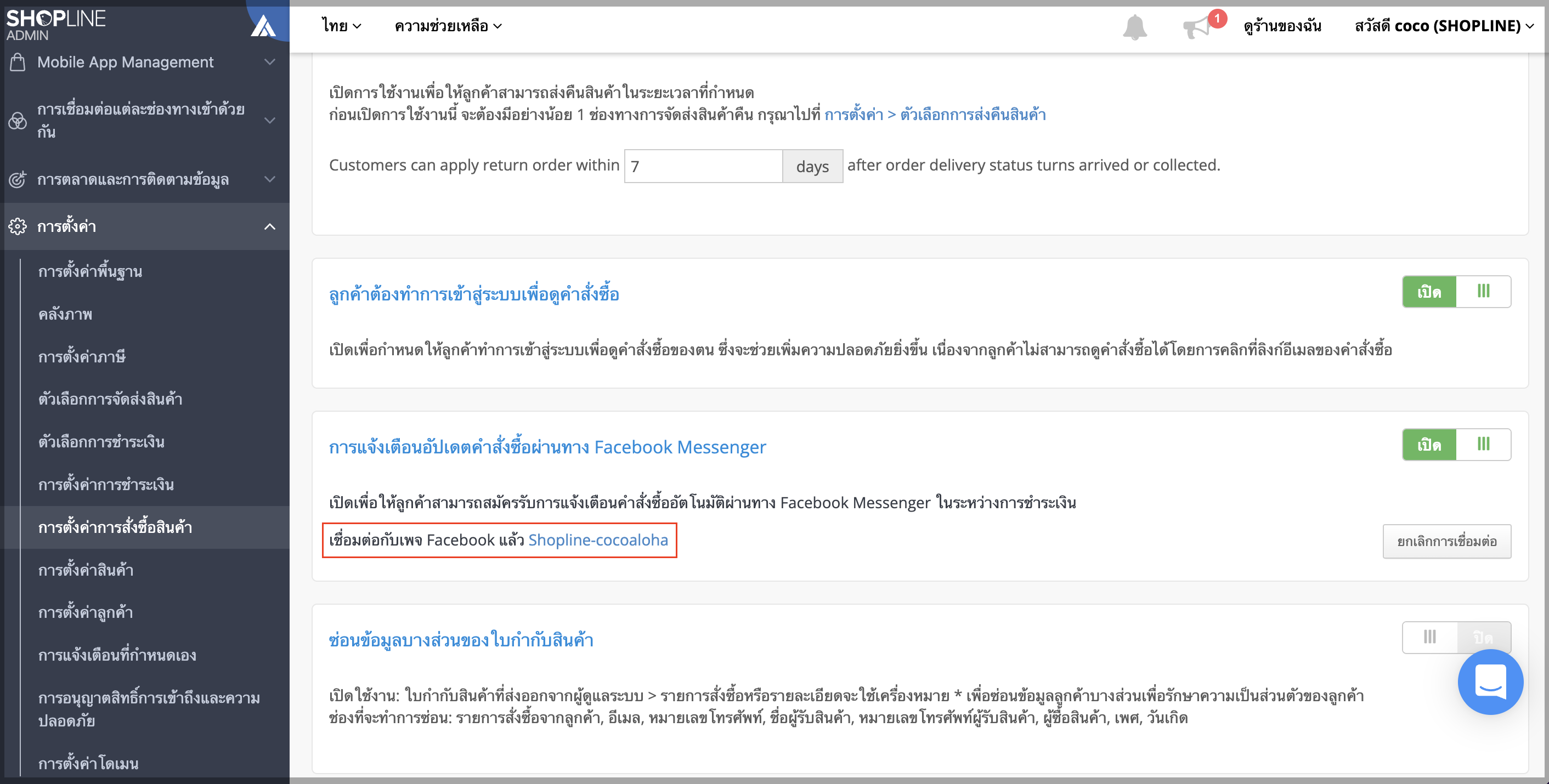Open the chat support bubble
The image size is (1549, 784).
[1490, 681]
